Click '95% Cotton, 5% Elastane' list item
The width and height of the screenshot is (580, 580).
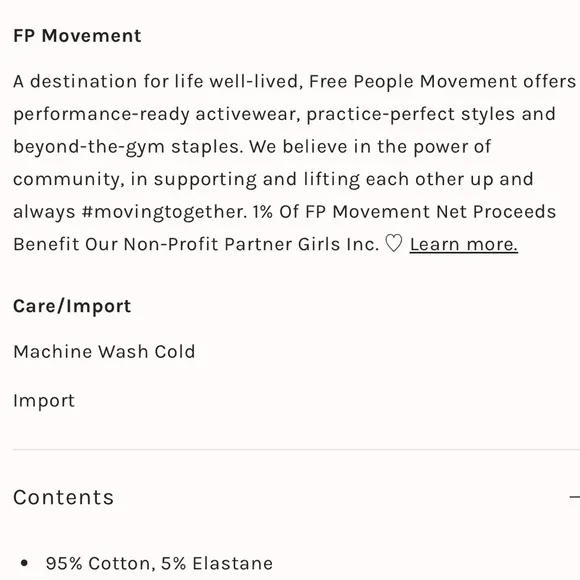click(x=159, y=563)
